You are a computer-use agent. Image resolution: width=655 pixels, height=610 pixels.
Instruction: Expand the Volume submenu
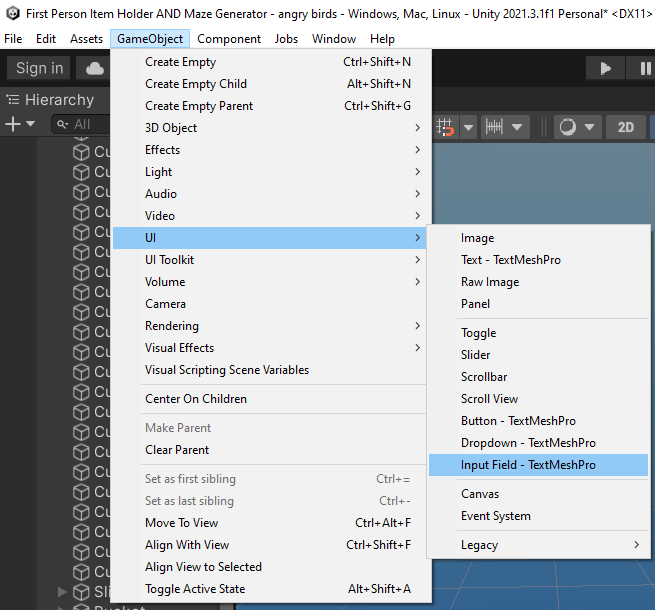269,282
